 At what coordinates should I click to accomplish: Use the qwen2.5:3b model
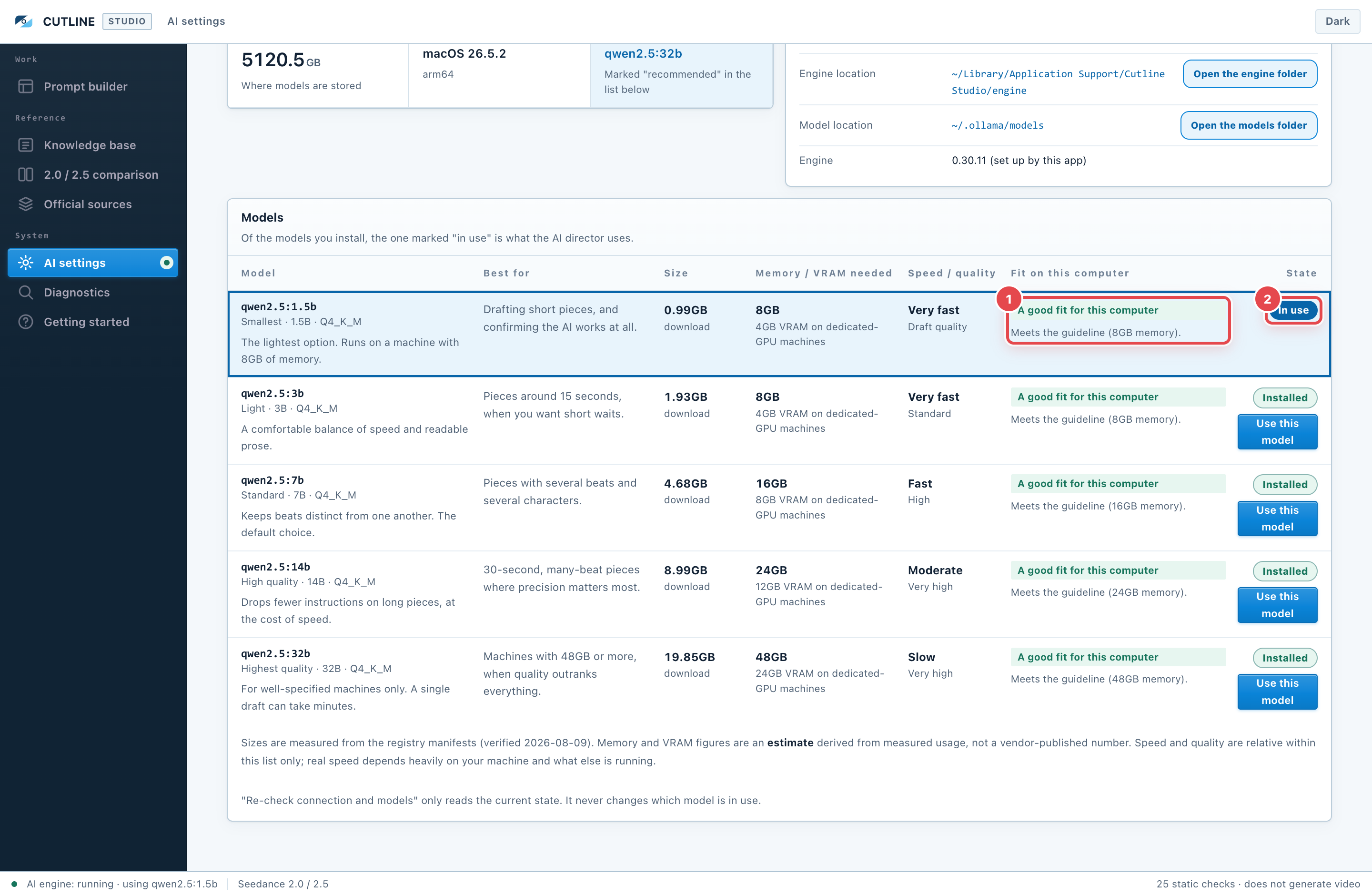coord(1277,431)
